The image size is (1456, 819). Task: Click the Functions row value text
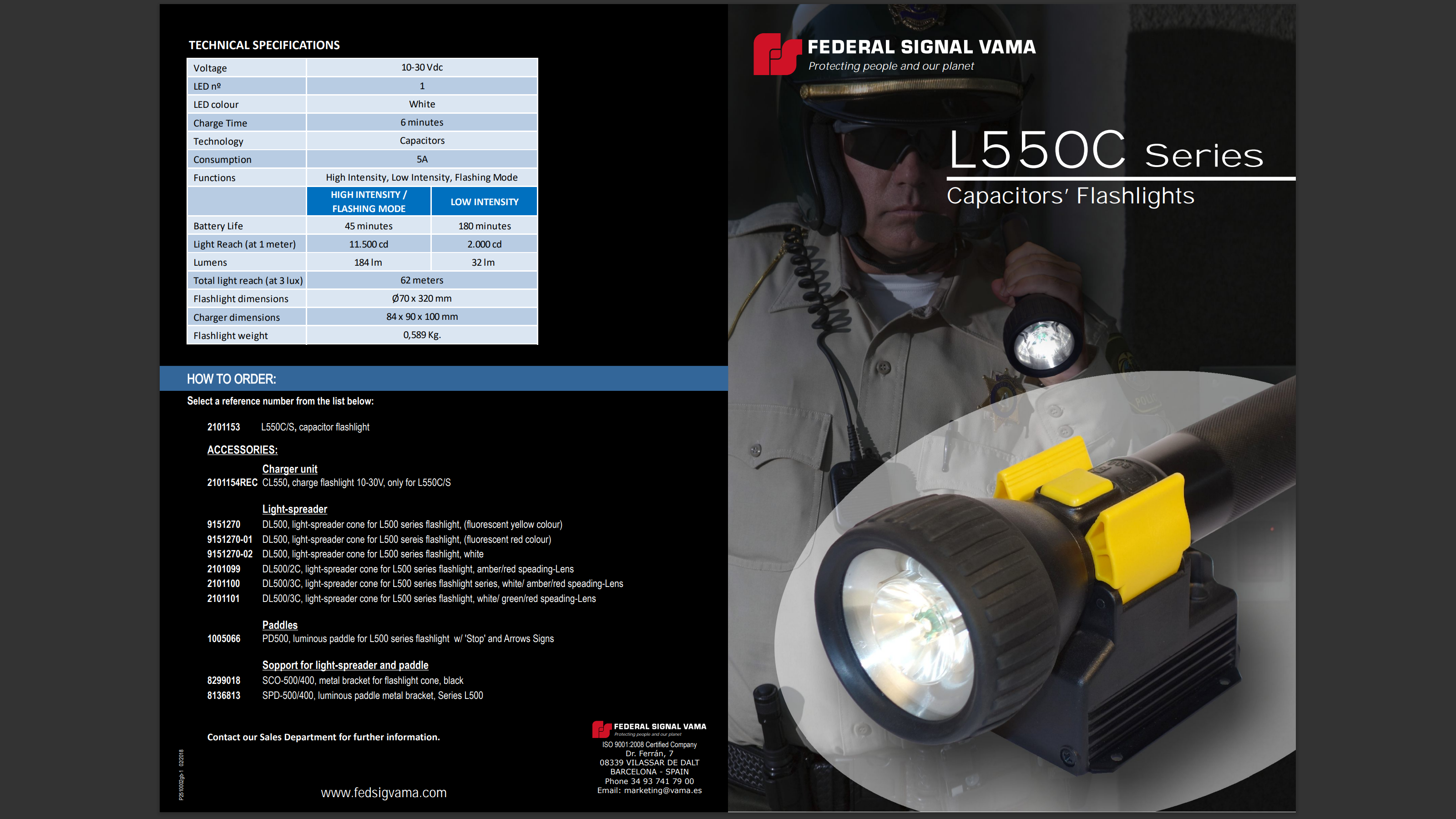(422, 177)
